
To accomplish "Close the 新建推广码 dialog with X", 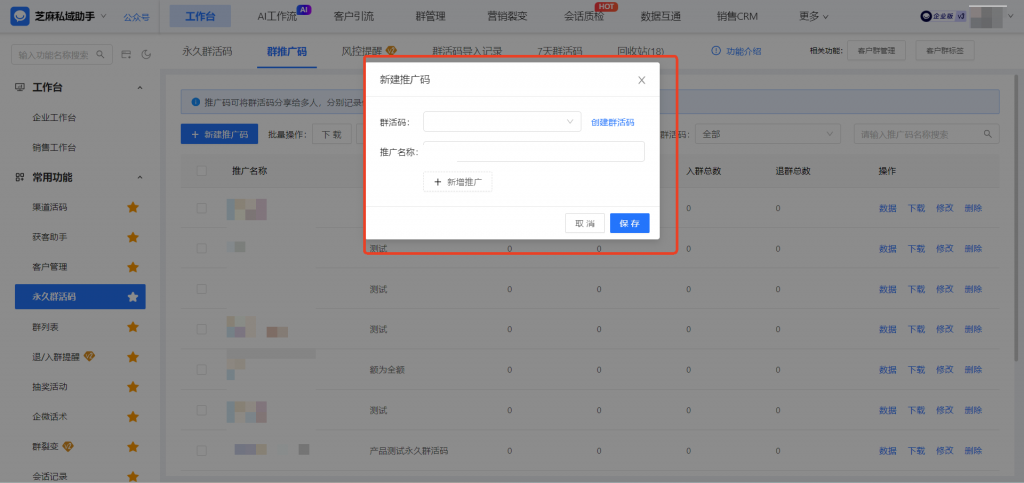I will click(642, 79).
